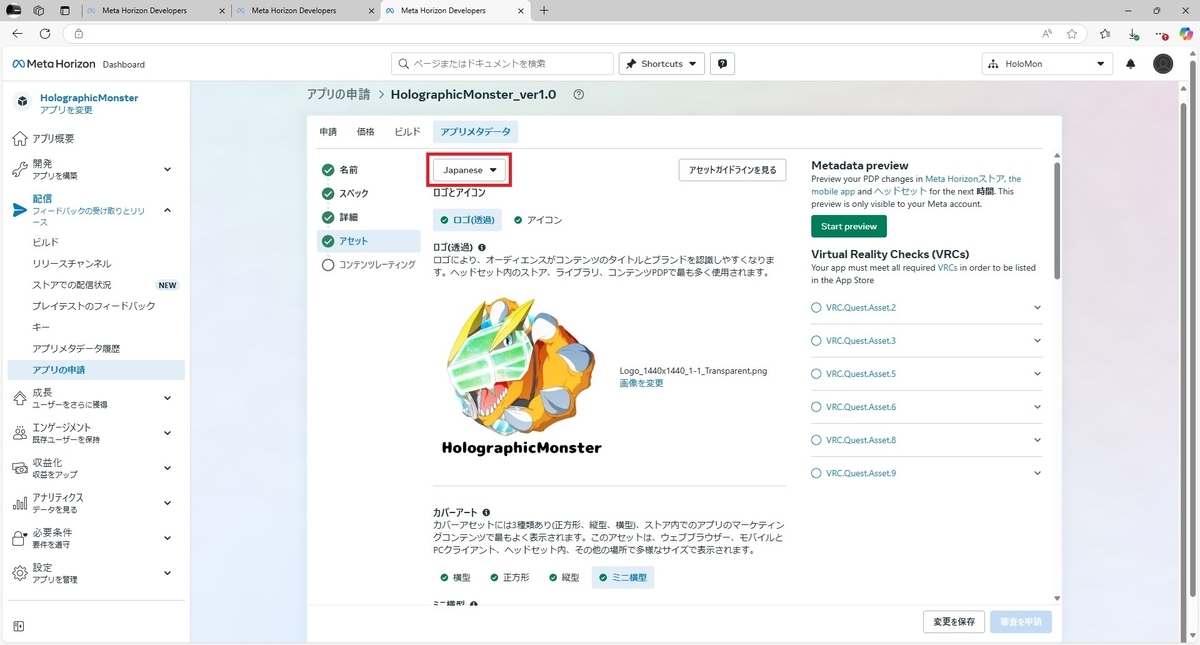
Task: Click the favorites star icon in address bar
Action: tap(1072, 33)
